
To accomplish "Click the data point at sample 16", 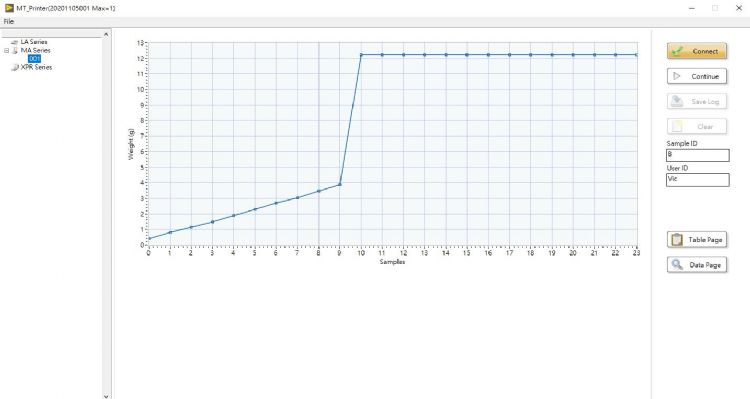I will tap(488, 55).
